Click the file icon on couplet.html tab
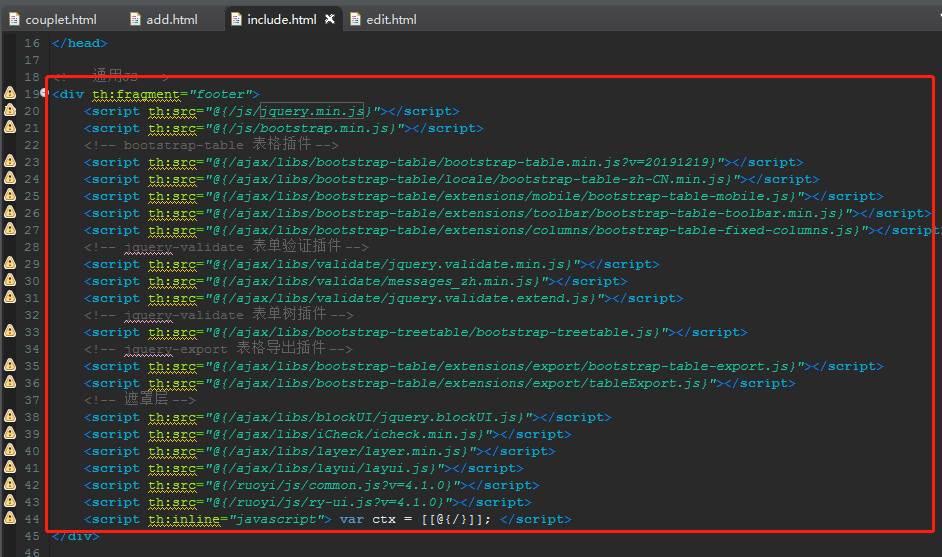The width and height of the screenshot is (942, 557). tap(14, 20)
